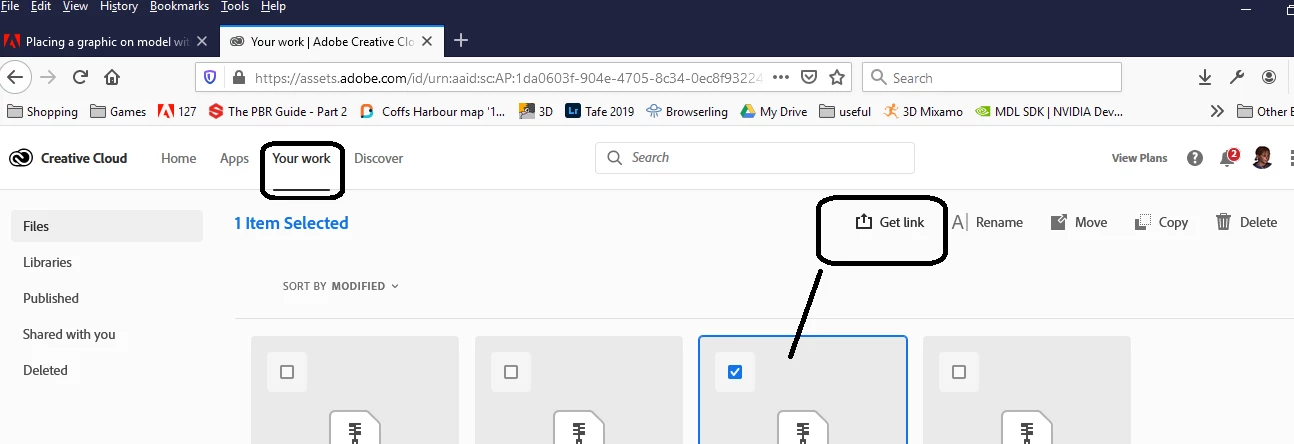Open the 'Coffs Harbour map' bookmark

coord(433,111)
